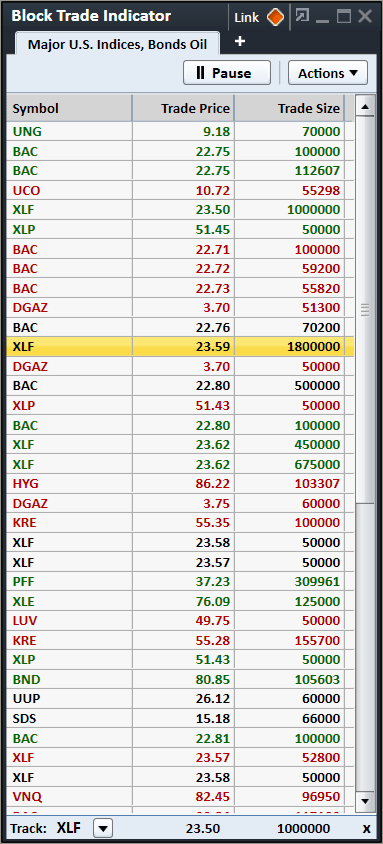Select the highlighted XLF row with 1800000 size
383x844 pixels.
point(180,347)
